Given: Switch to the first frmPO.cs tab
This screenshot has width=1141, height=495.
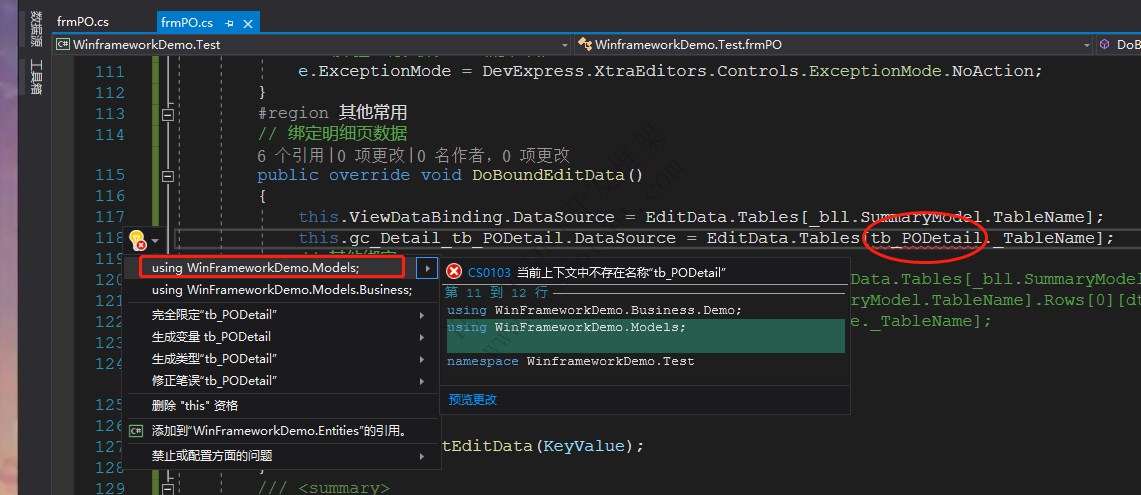Looking at the screenshot, I should pos(82,22).
